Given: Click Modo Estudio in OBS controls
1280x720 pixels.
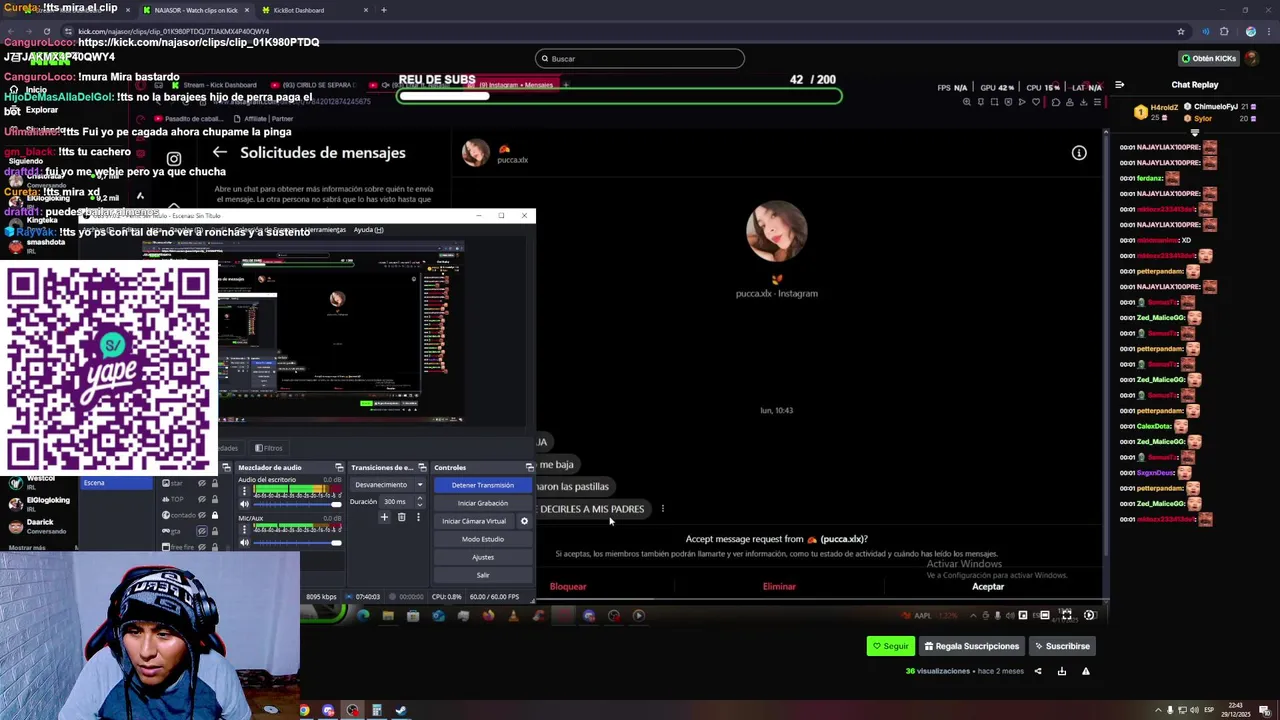Looking at the screenshot, I should [482, 539].
